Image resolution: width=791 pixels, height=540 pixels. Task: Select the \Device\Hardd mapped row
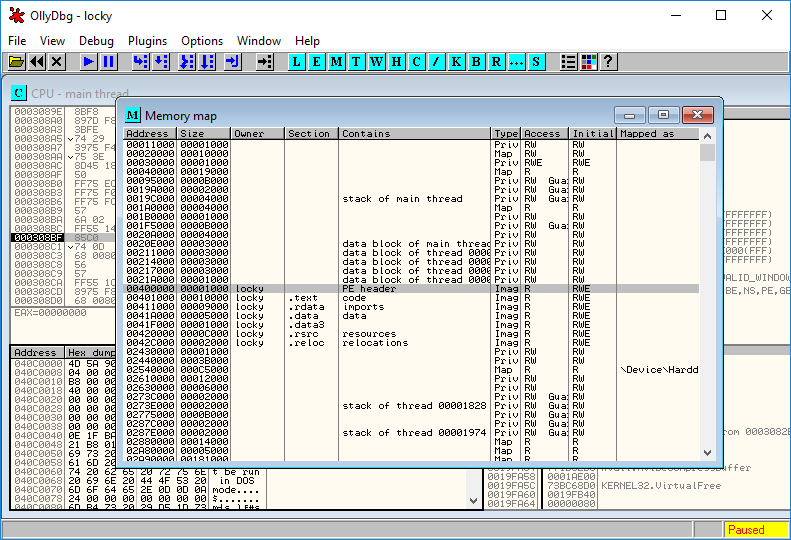(411, 370)
